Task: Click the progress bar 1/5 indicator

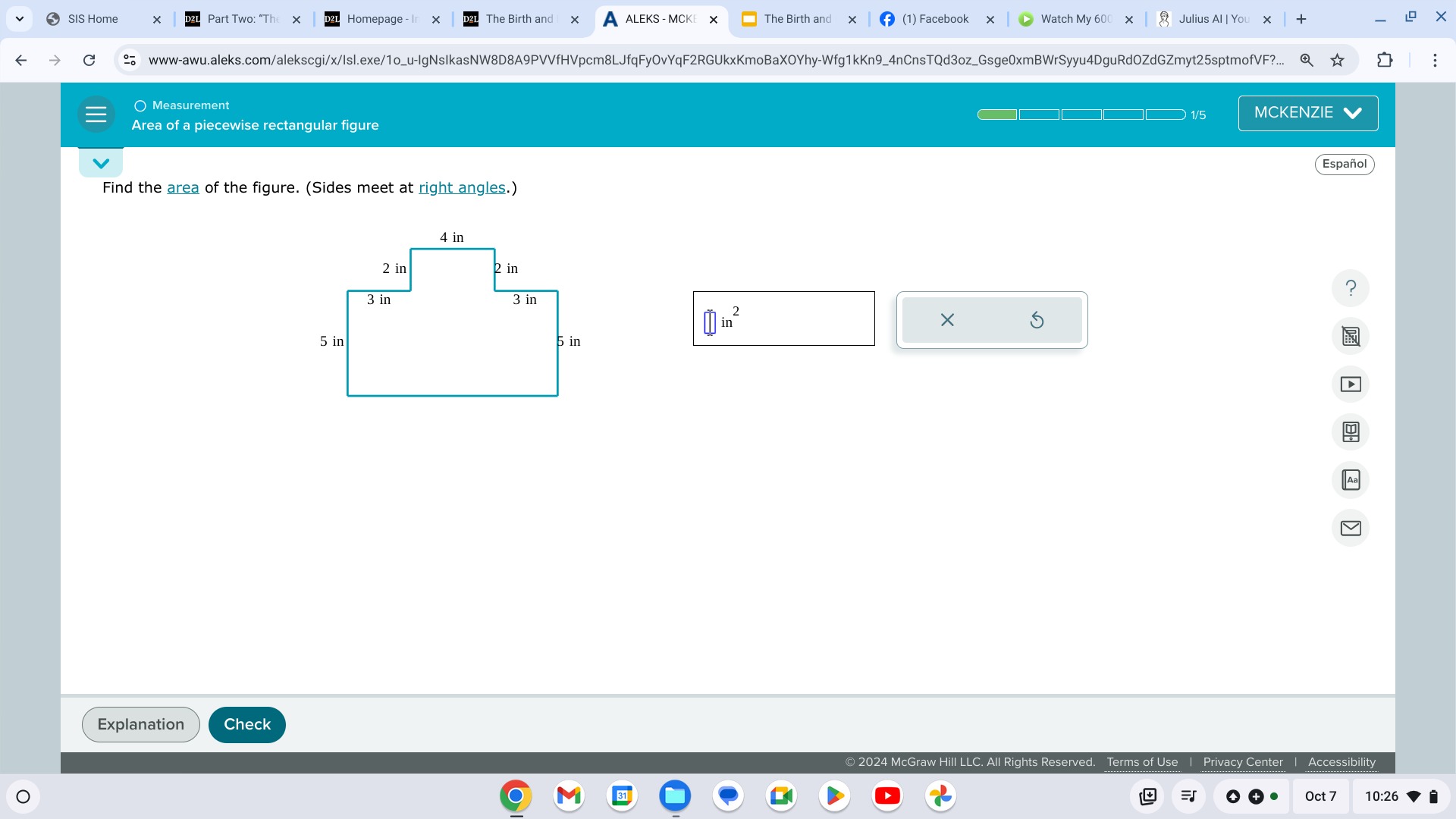Action: (x=1091, y=115)
